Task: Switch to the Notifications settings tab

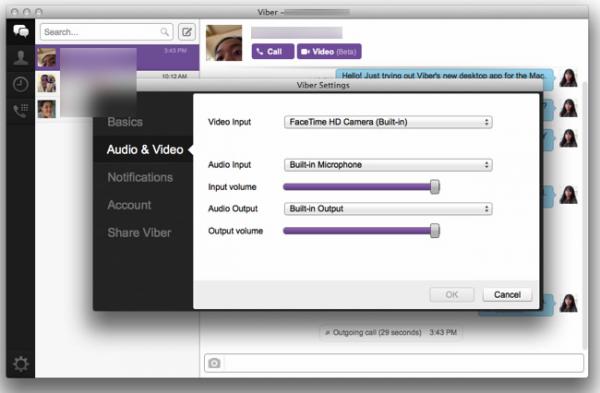Action: click(x=140, y=178)
